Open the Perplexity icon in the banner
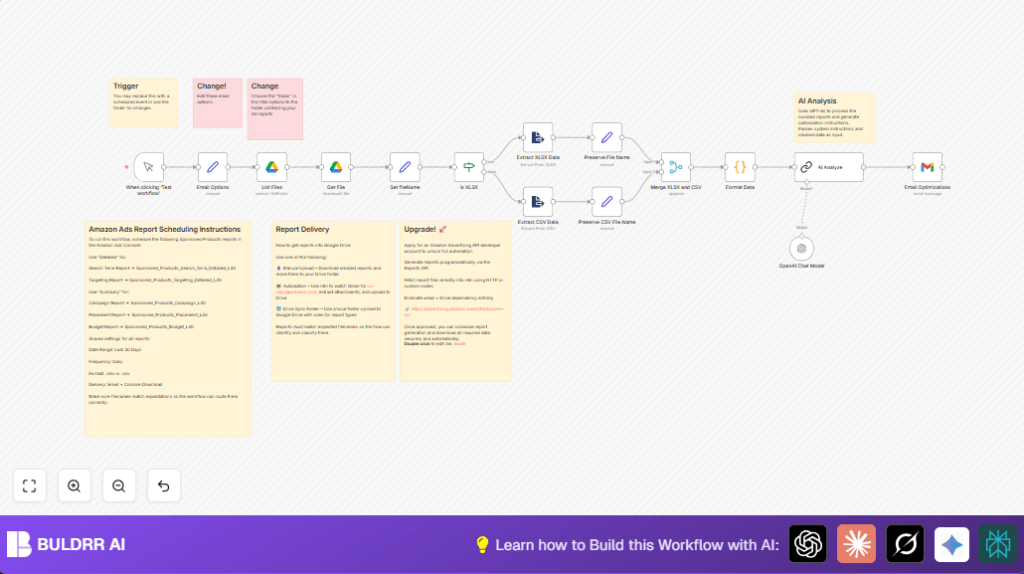 pos(997,543)
